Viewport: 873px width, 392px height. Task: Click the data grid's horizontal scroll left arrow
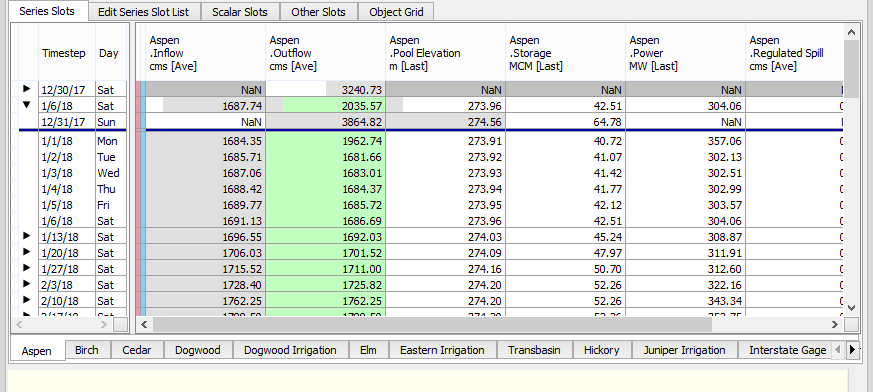pyautogui.click(x=144, y=324)
